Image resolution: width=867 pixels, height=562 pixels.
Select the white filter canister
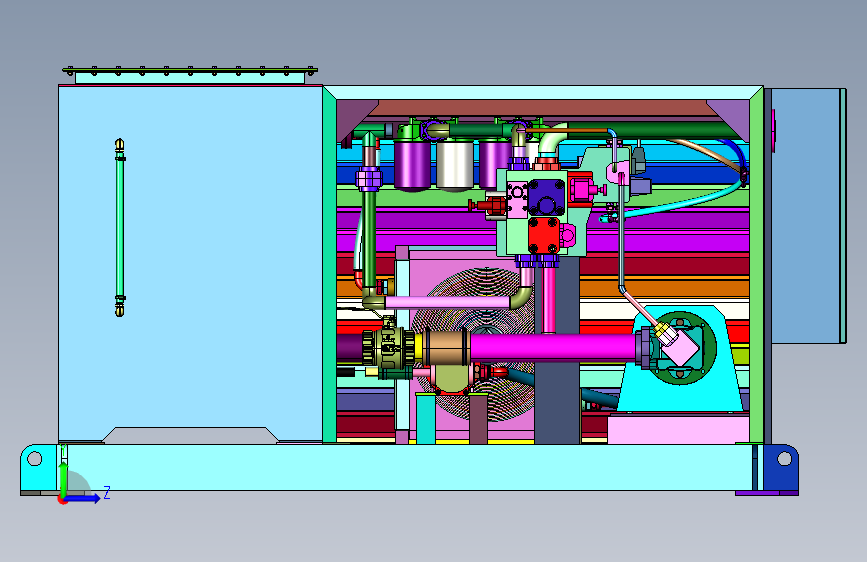tap(455, 165)
